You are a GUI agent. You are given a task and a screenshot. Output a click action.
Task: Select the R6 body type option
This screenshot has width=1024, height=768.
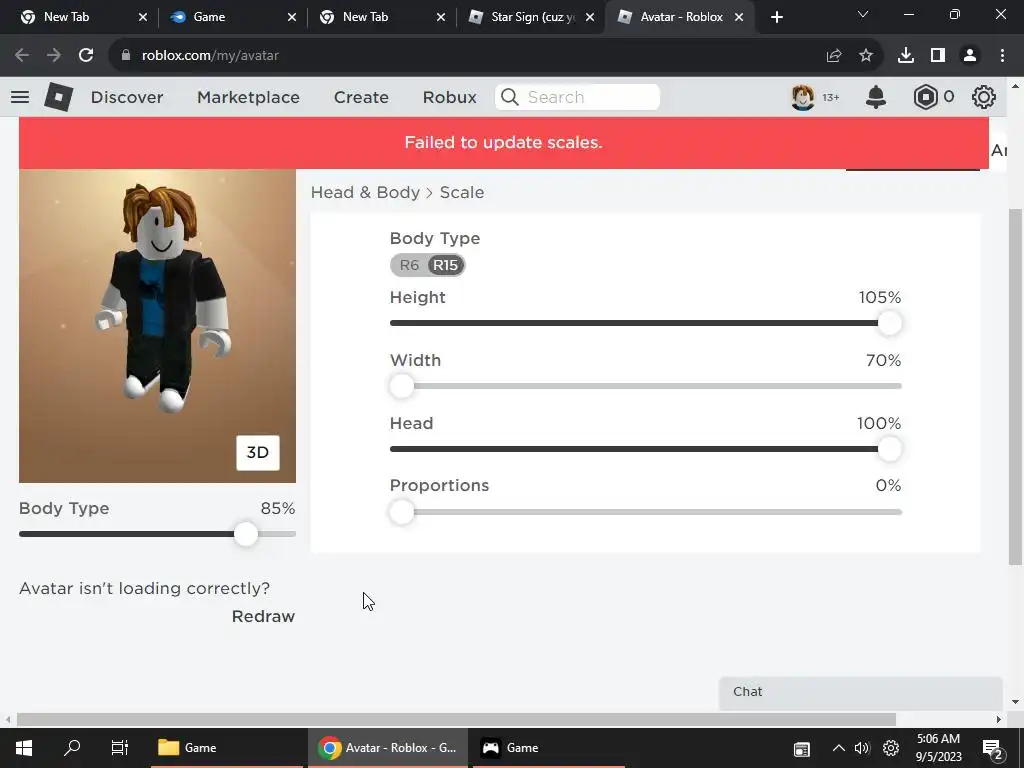(x=409, y=265)
